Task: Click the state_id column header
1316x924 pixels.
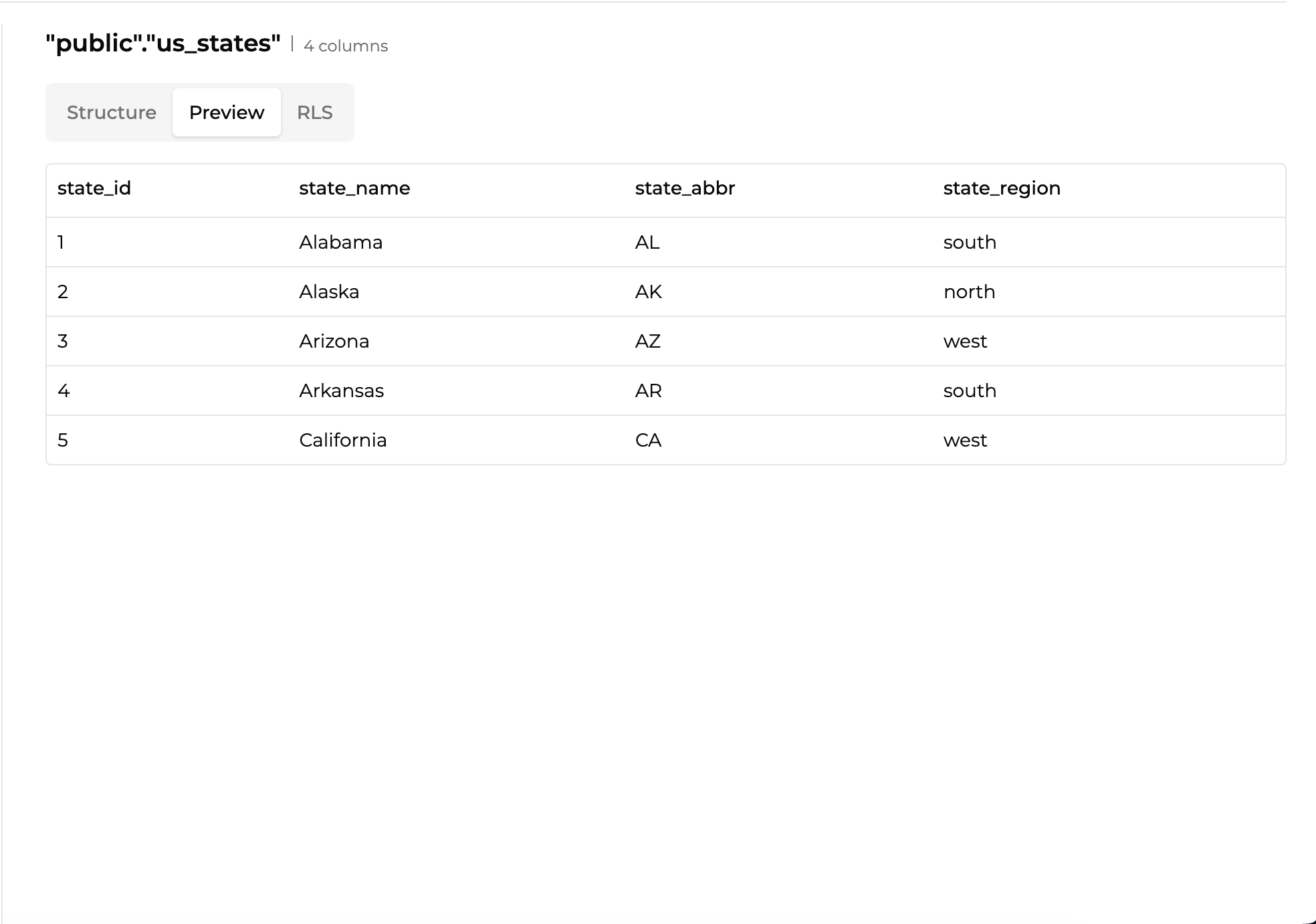Action: [x=94, y=189]
